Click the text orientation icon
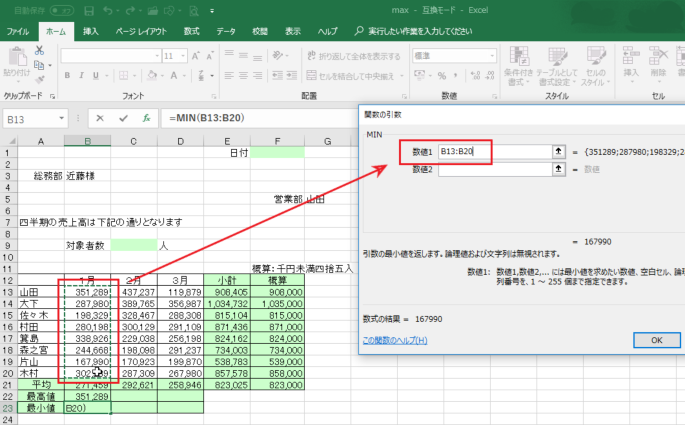The width and height of the screenshot is (685, 425). point(278,55)
